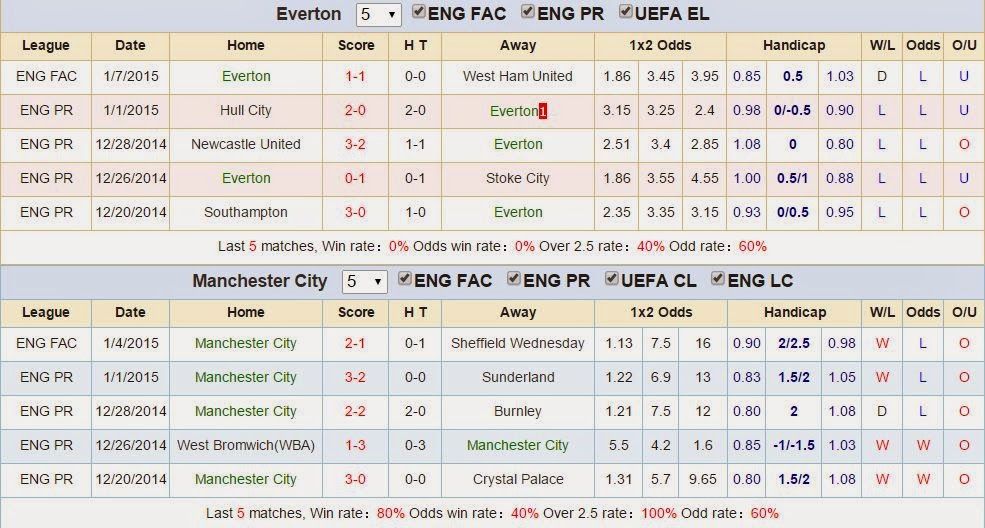Screen dimensions: 985x528
Task: Click the West Bromwich(WBA) team name
Action: click(x=246, y=445)
